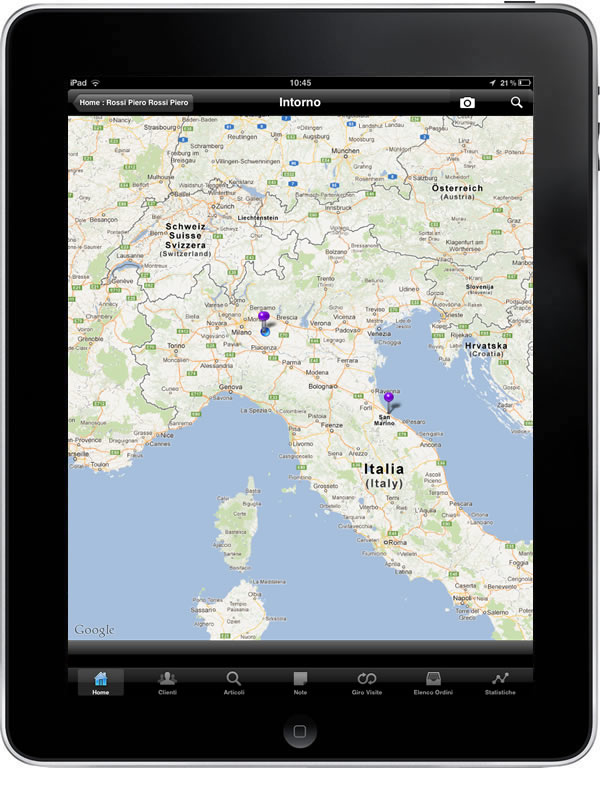Tap the 'München' city label

click(345, 151)
